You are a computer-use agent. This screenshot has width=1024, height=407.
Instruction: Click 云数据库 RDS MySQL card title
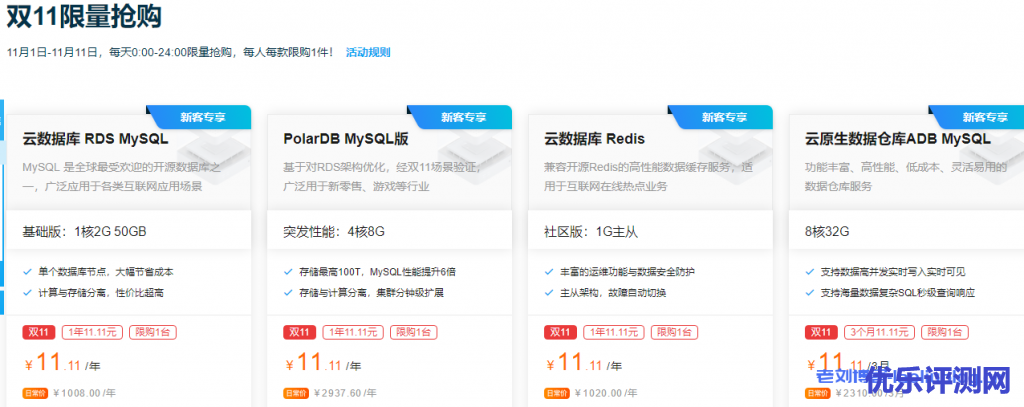point(95,138)
